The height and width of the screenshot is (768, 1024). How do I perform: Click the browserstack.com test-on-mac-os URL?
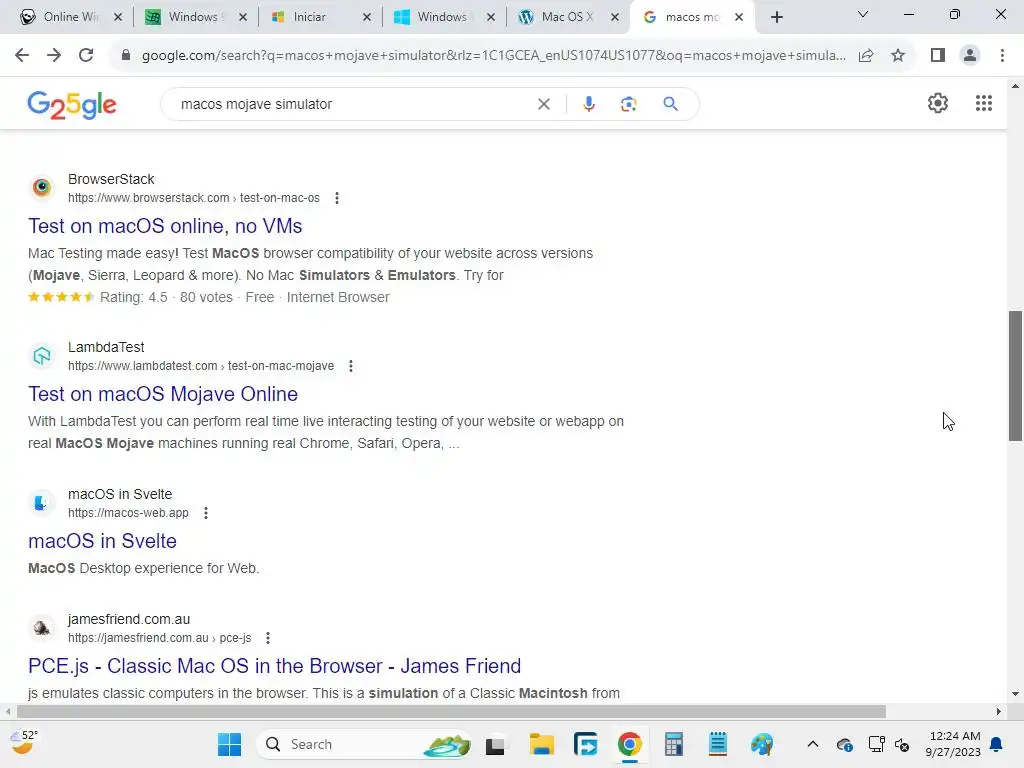(x=194, y=198)
